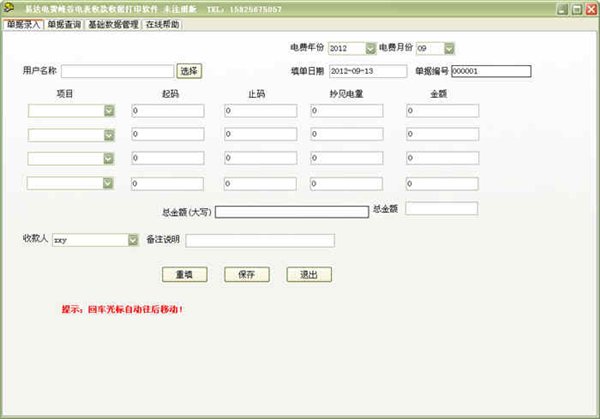Click the first row 金额 field
The image size is (600, 419).
point(442,111)
